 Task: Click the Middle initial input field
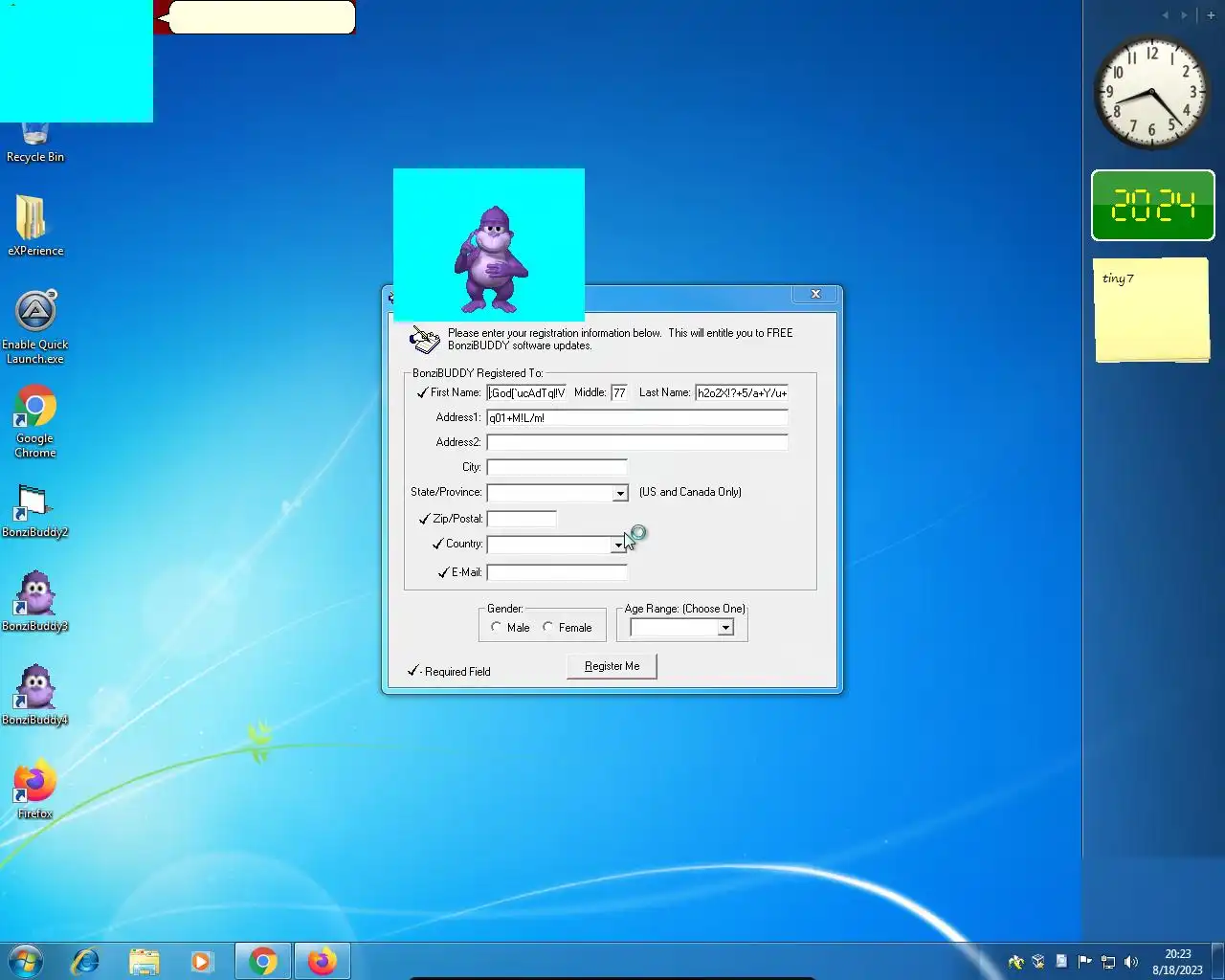click(x=619, y=392)
